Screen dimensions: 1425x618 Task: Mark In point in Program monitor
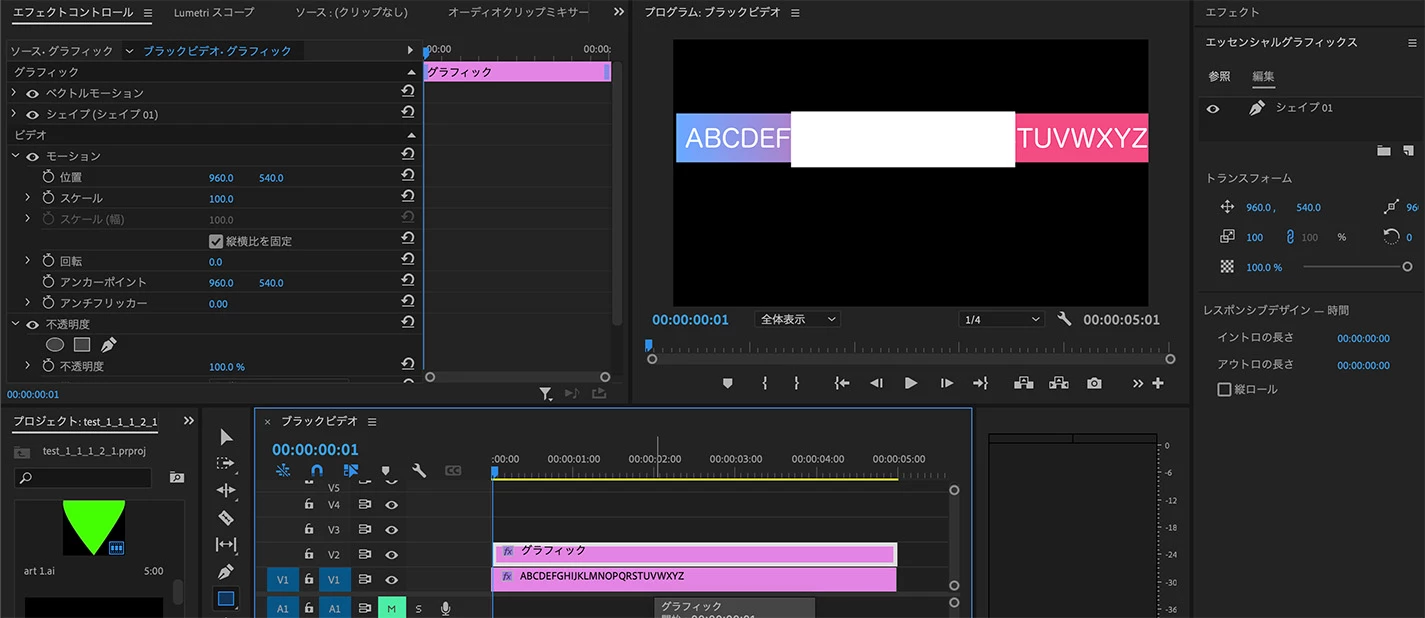tap(764, 383)
